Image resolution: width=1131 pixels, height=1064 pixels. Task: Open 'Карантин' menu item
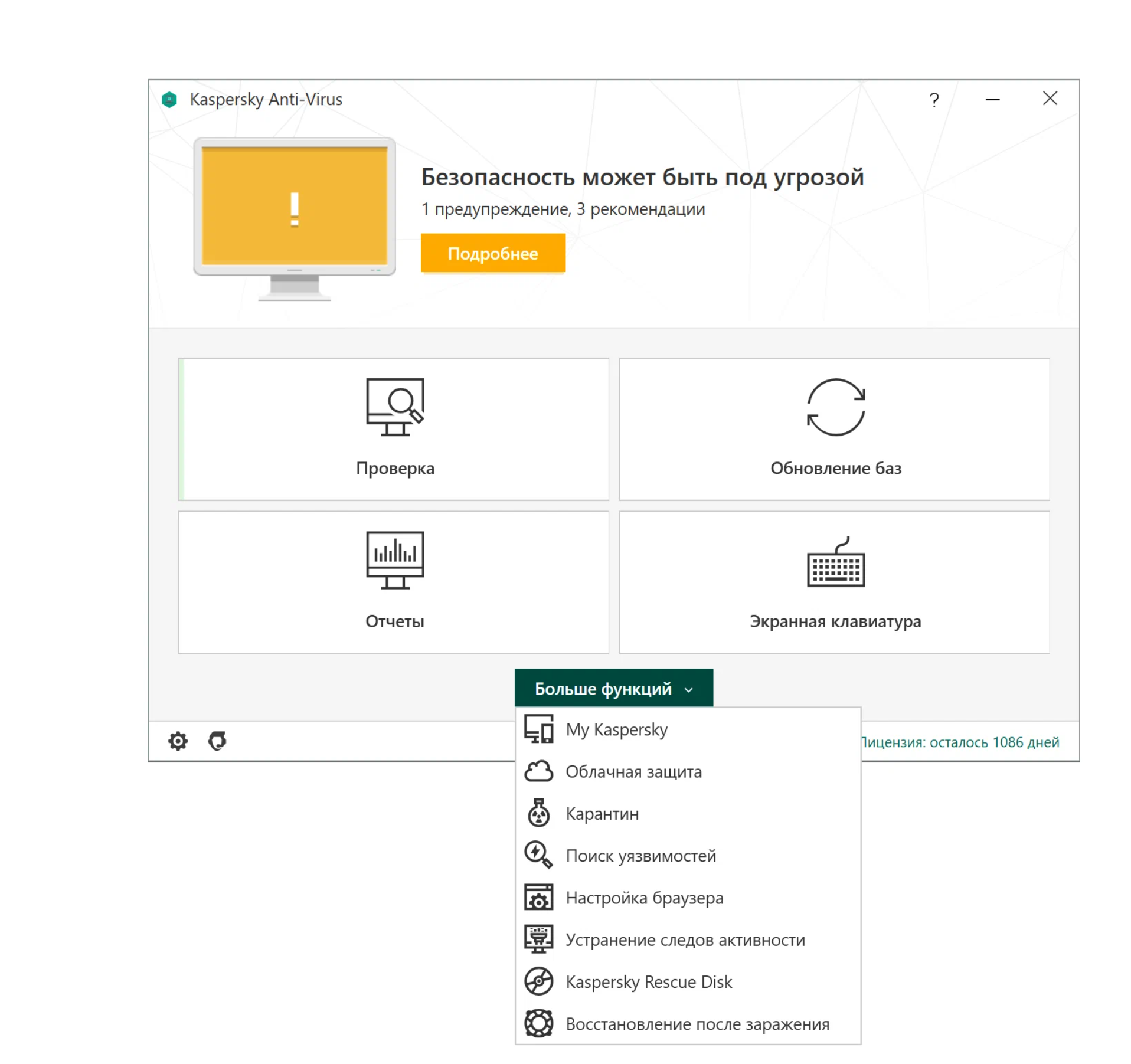[x=688, y=813]
